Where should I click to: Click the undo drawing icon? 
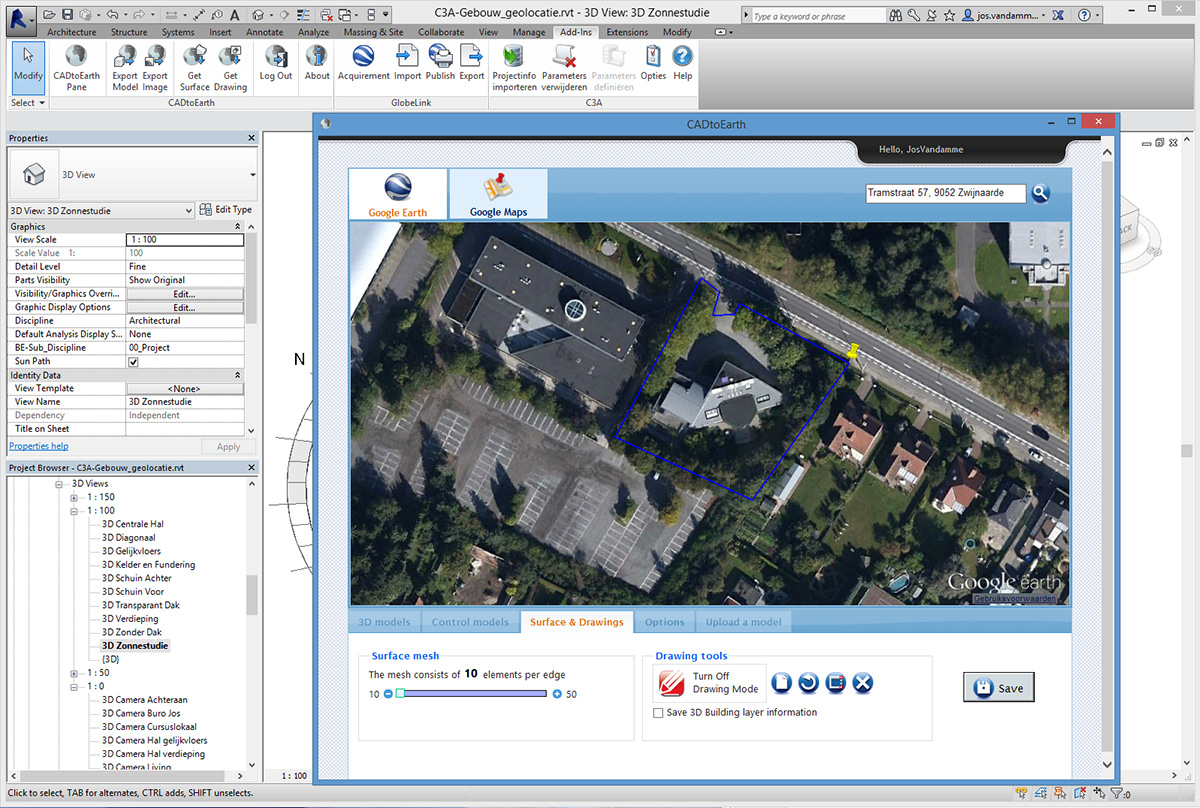(809, 683)
